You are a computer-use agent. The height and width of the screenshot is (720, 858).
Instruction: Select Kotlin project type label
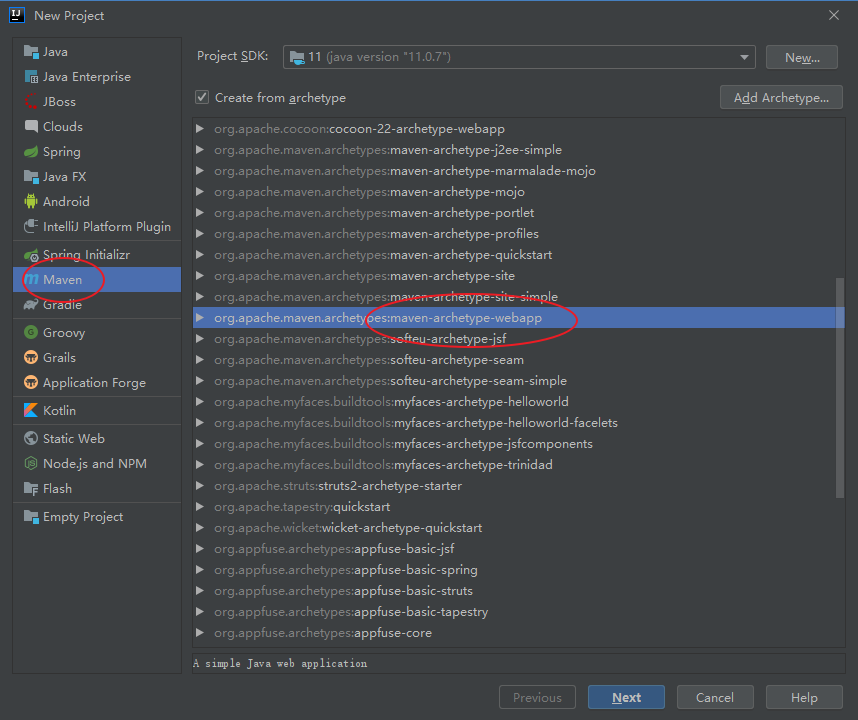click(60, 410)
